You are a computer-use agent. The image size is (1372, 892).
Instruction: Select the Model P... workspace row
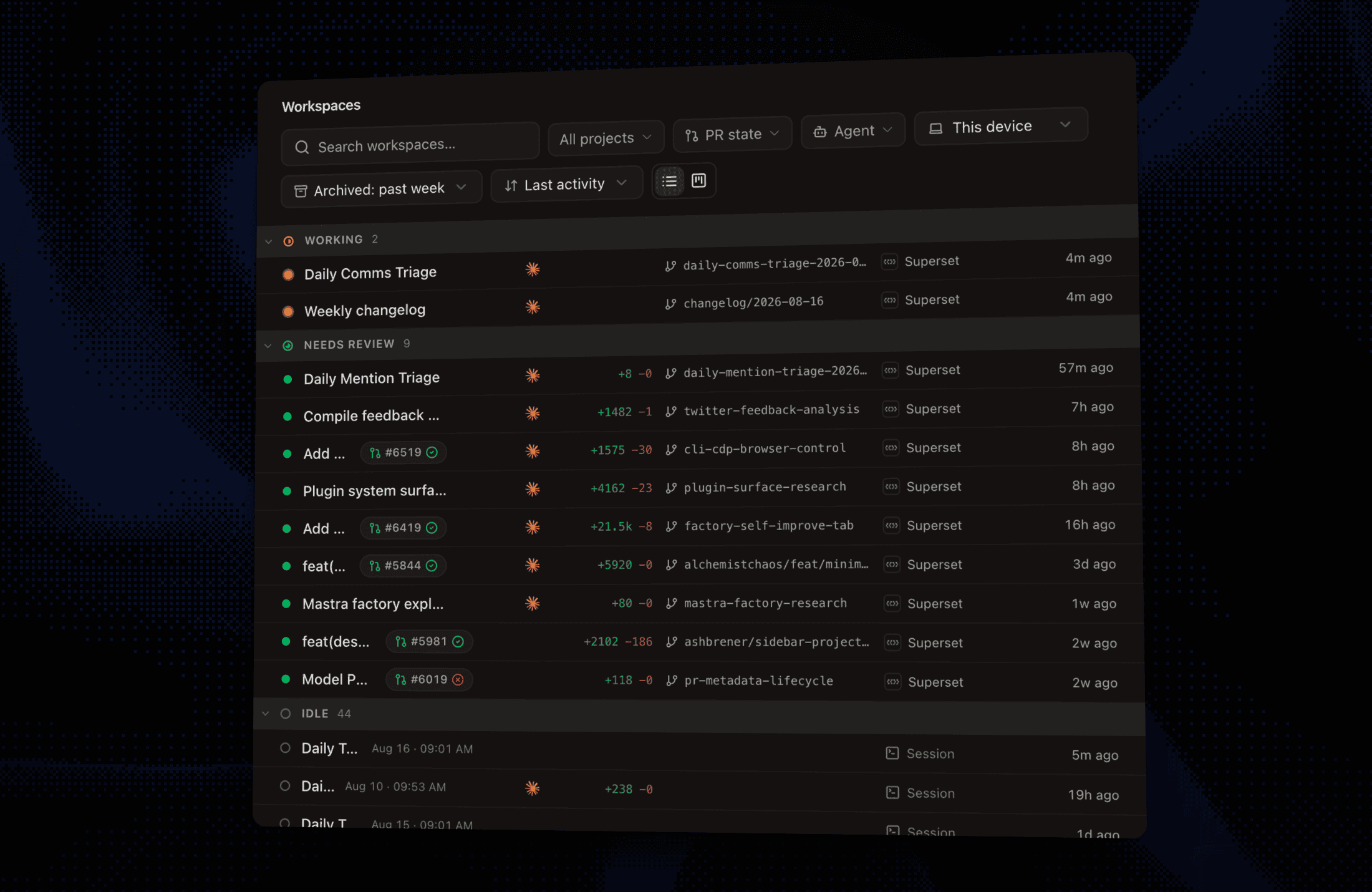(698, 681)
